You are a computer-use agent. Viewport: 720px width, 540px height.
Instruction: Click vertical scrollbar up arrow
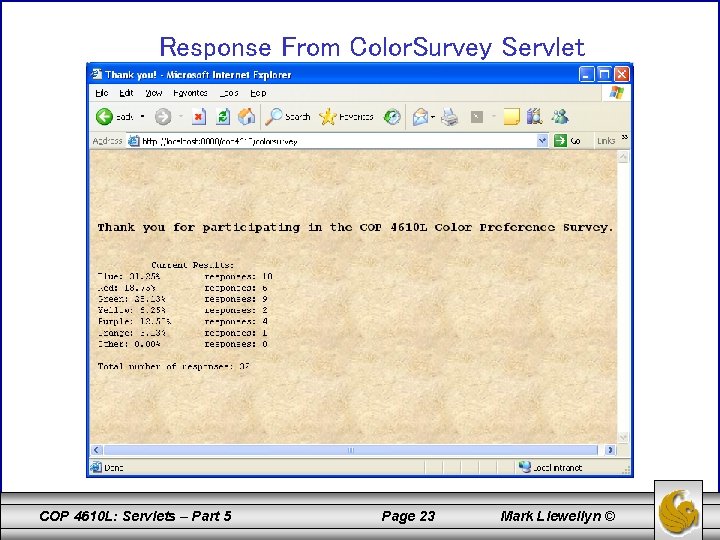623,157
